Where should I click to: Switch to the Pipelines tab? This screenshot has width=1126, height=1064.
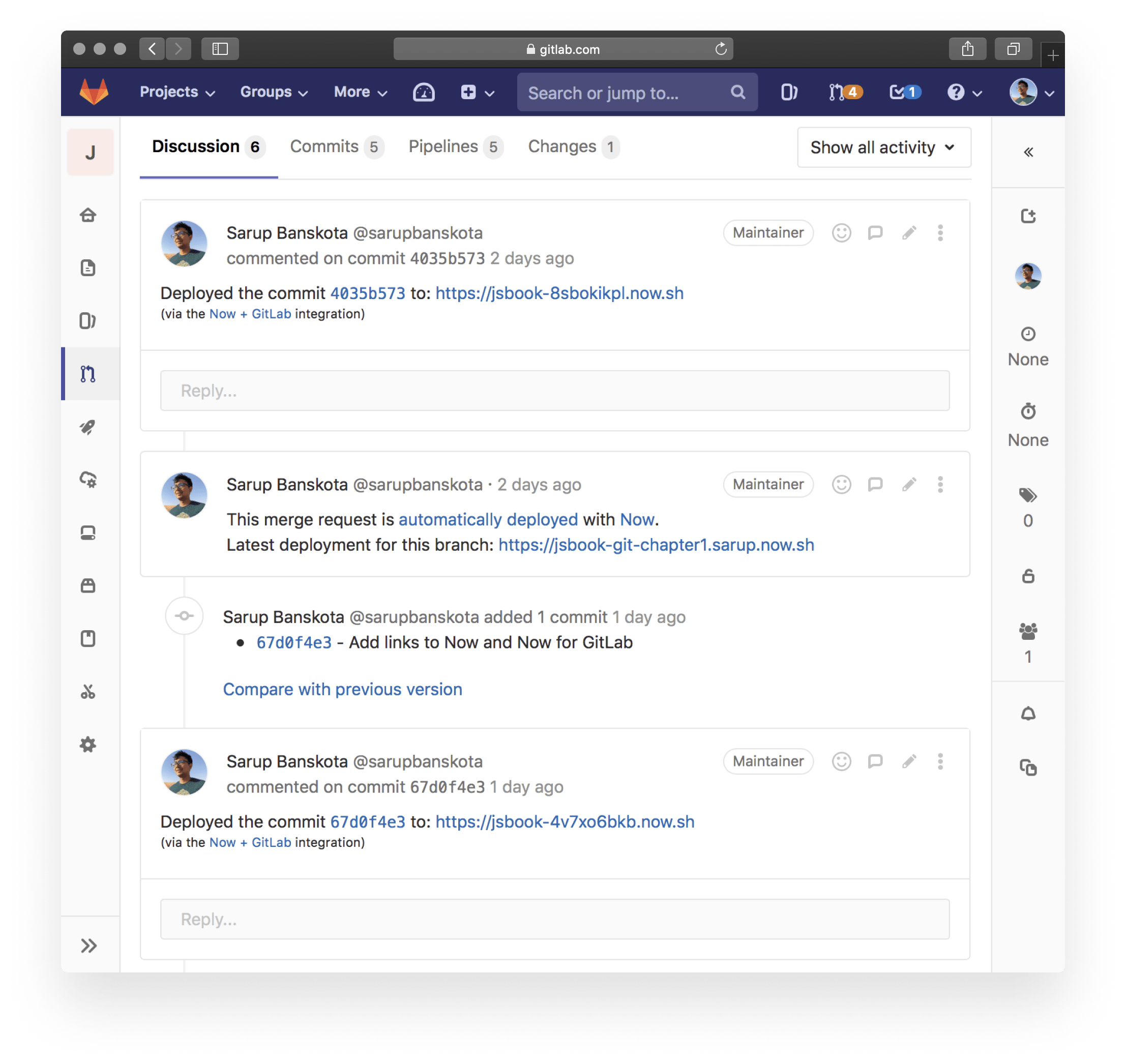[x=456, y=147]
